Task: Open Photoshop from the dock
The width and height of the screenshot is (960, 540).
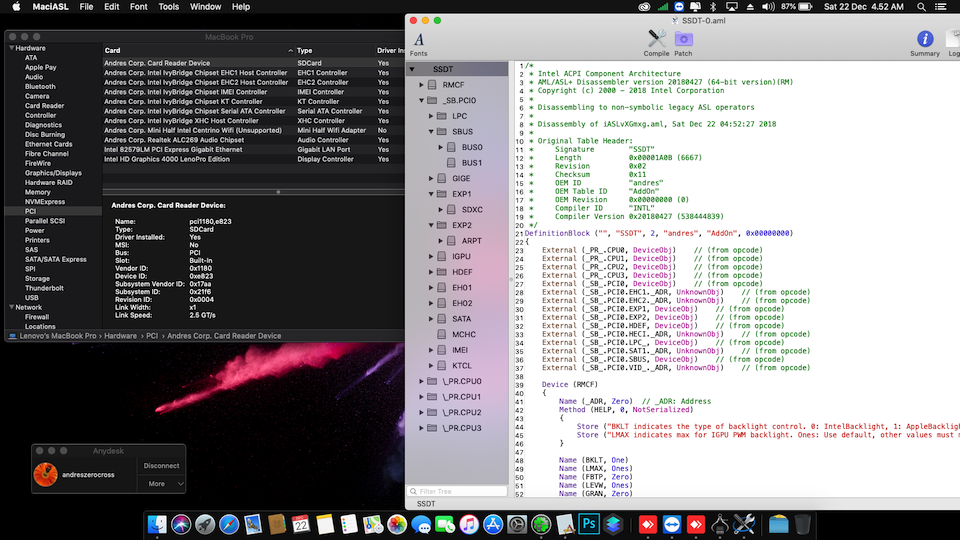Action: tap(588, 524)
